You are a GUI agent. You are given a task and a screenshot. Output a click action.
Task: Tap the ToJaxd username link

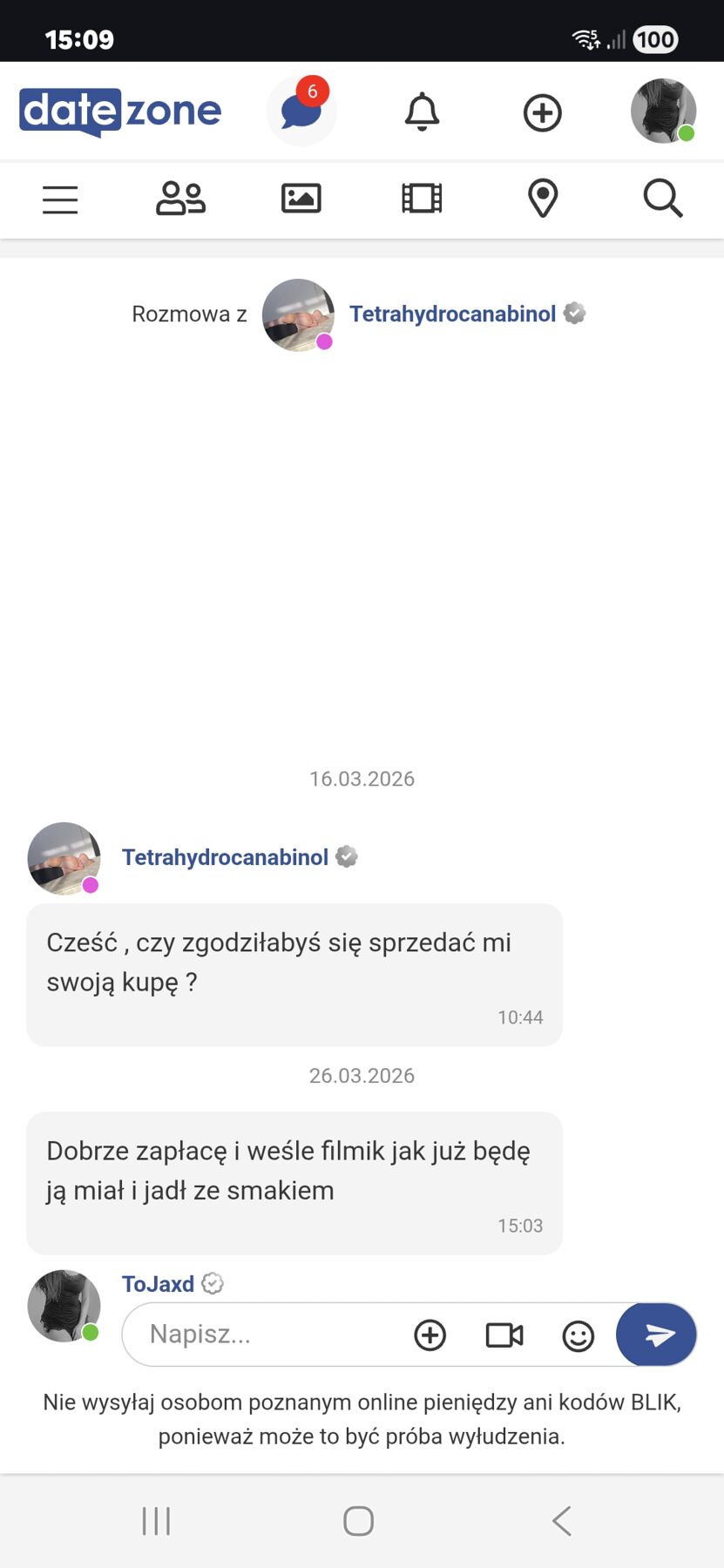[x=158, y=1284]
